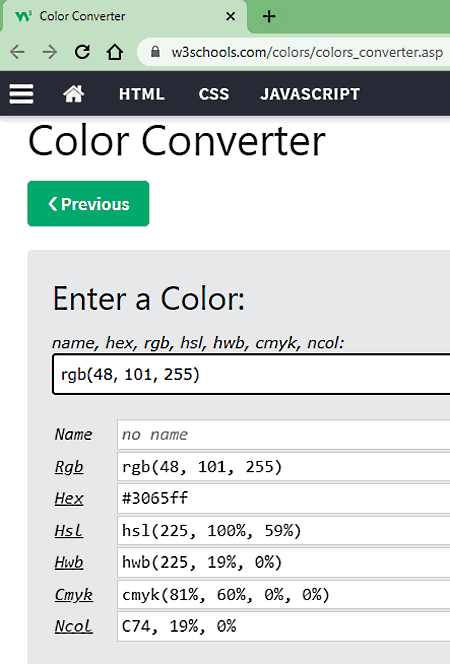
Task: Click the browser forward arrow
Action: click(x=50, y=52)
